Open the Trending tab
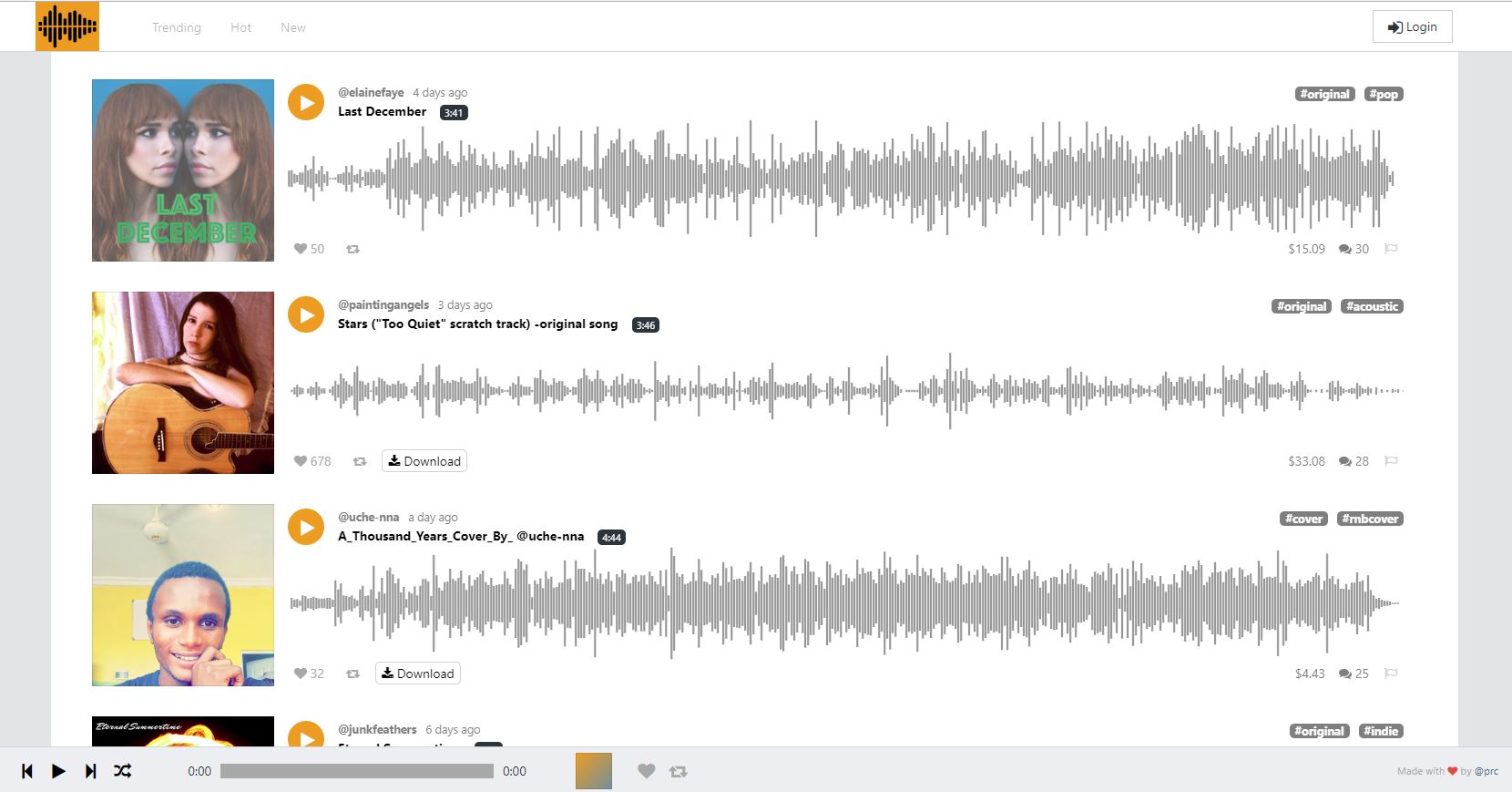1512x792 pixels. click(177, 27)
